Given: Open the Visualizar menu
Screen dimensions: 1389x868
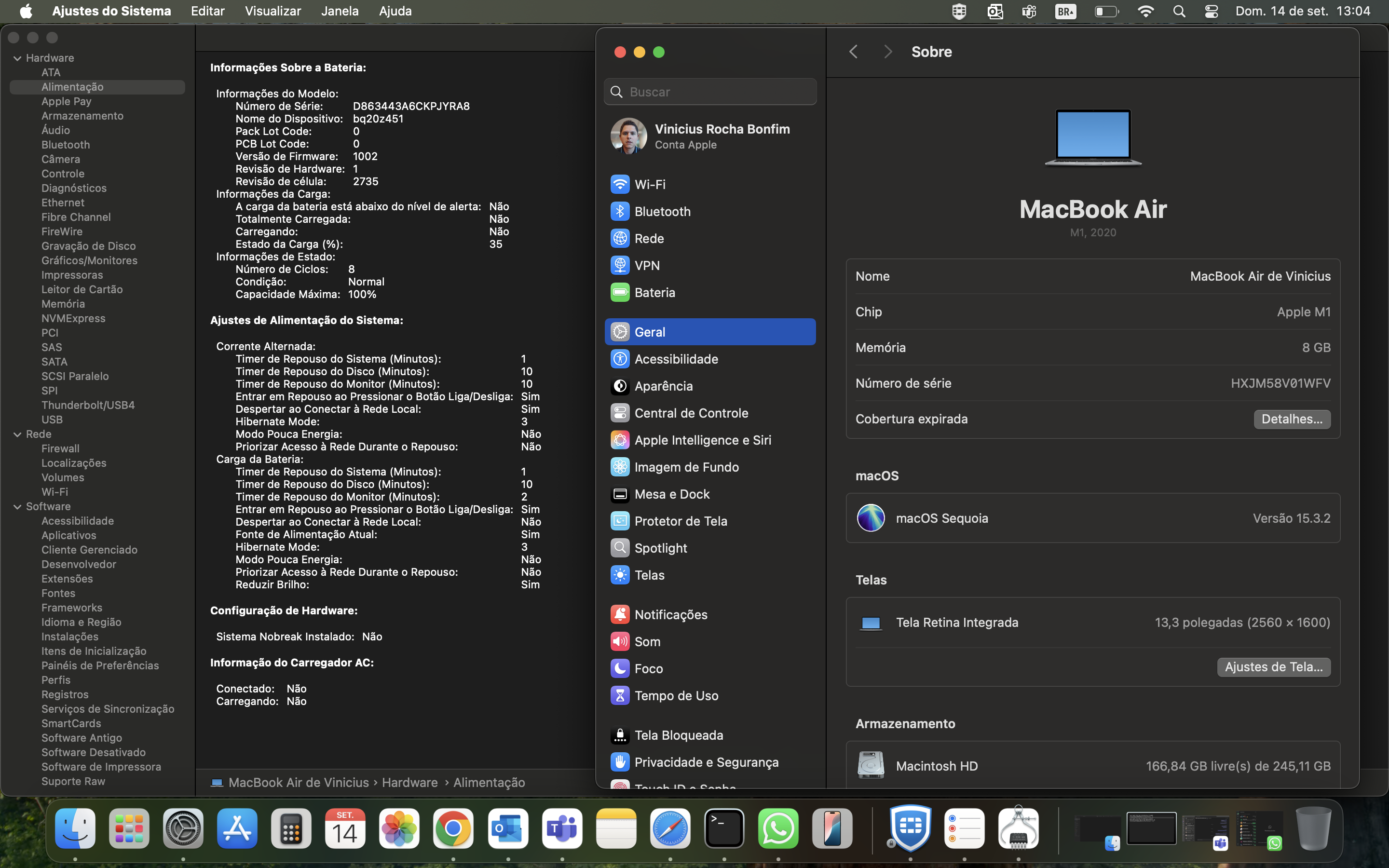Looking at the screenshot, I should 272,11.
